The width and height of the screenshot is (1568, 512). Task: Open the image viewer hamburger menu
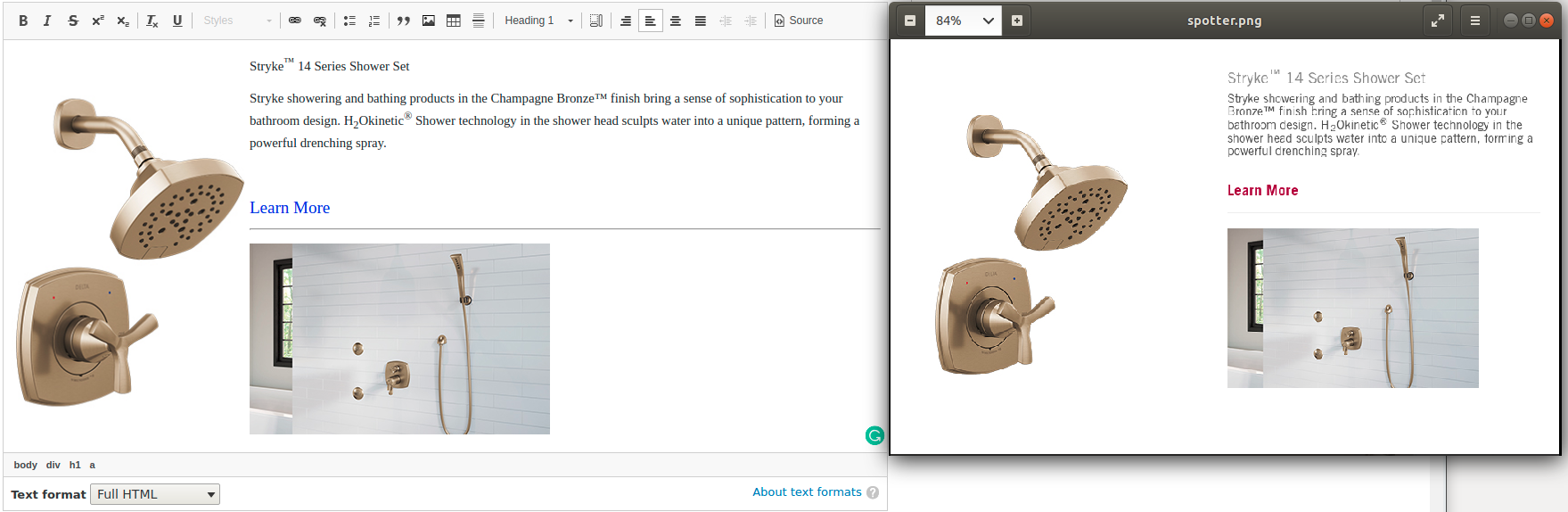click(1475, 21)
